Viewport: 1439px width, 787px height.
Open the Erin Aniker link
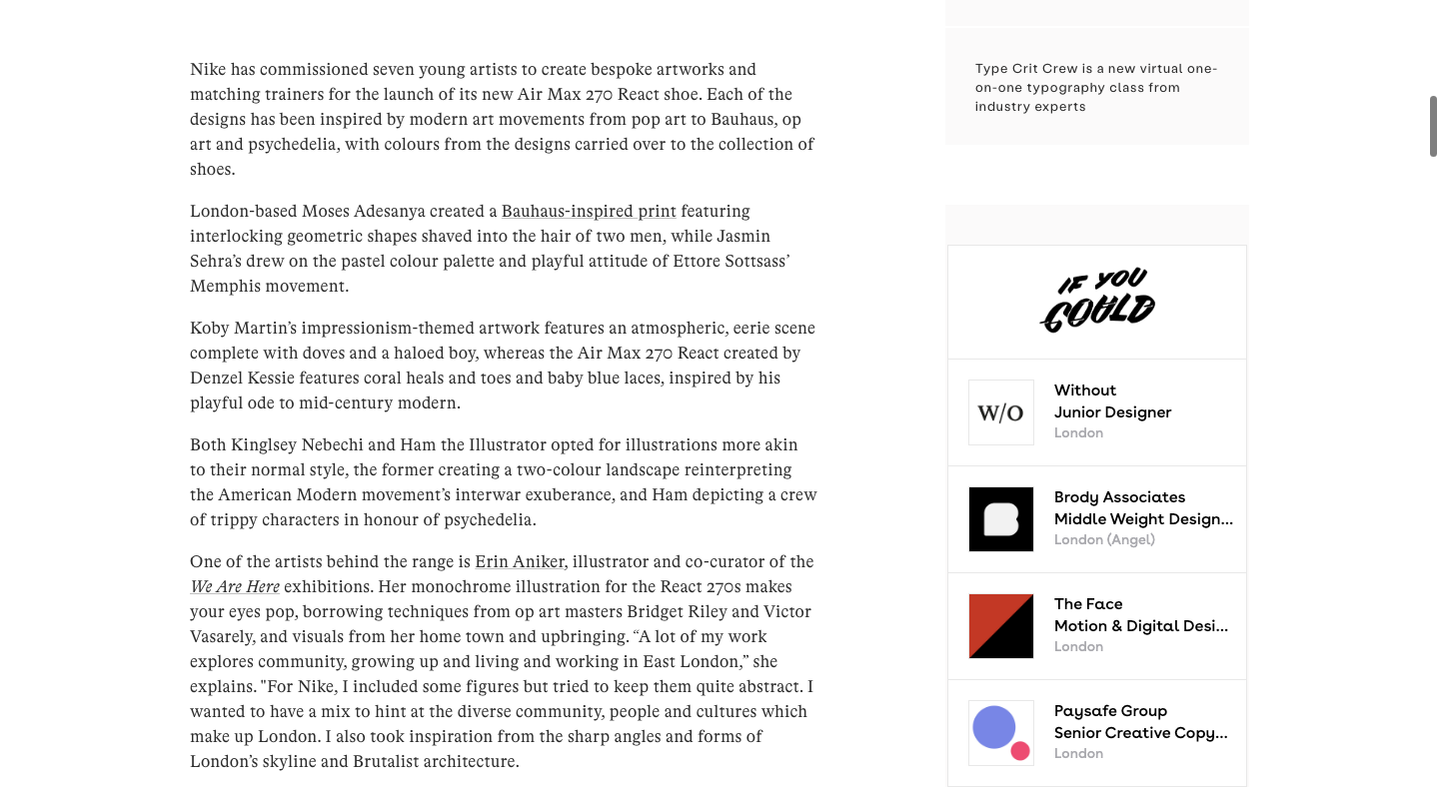[520, 562]
